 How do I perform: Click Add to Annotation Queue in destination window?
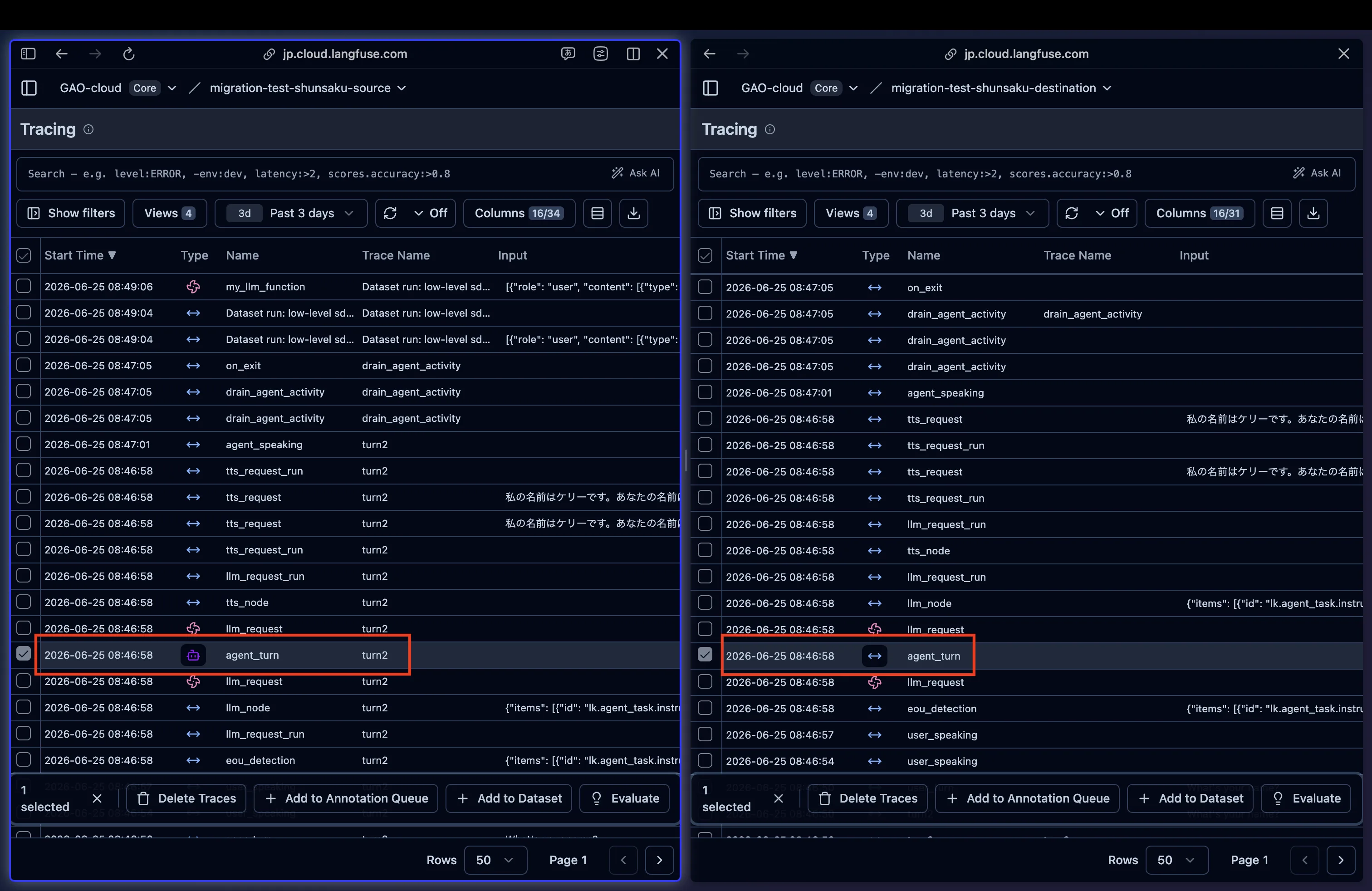click(x=1027, y=798)
